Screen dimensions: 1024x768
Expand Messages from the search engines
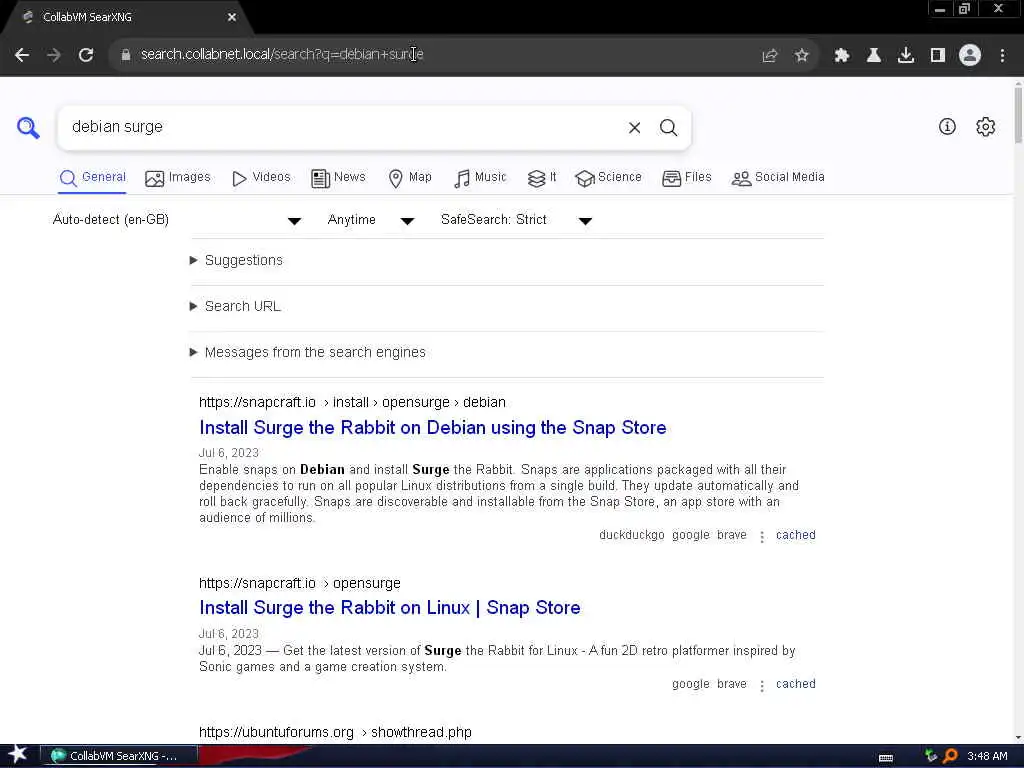click(x=308, y=353)
